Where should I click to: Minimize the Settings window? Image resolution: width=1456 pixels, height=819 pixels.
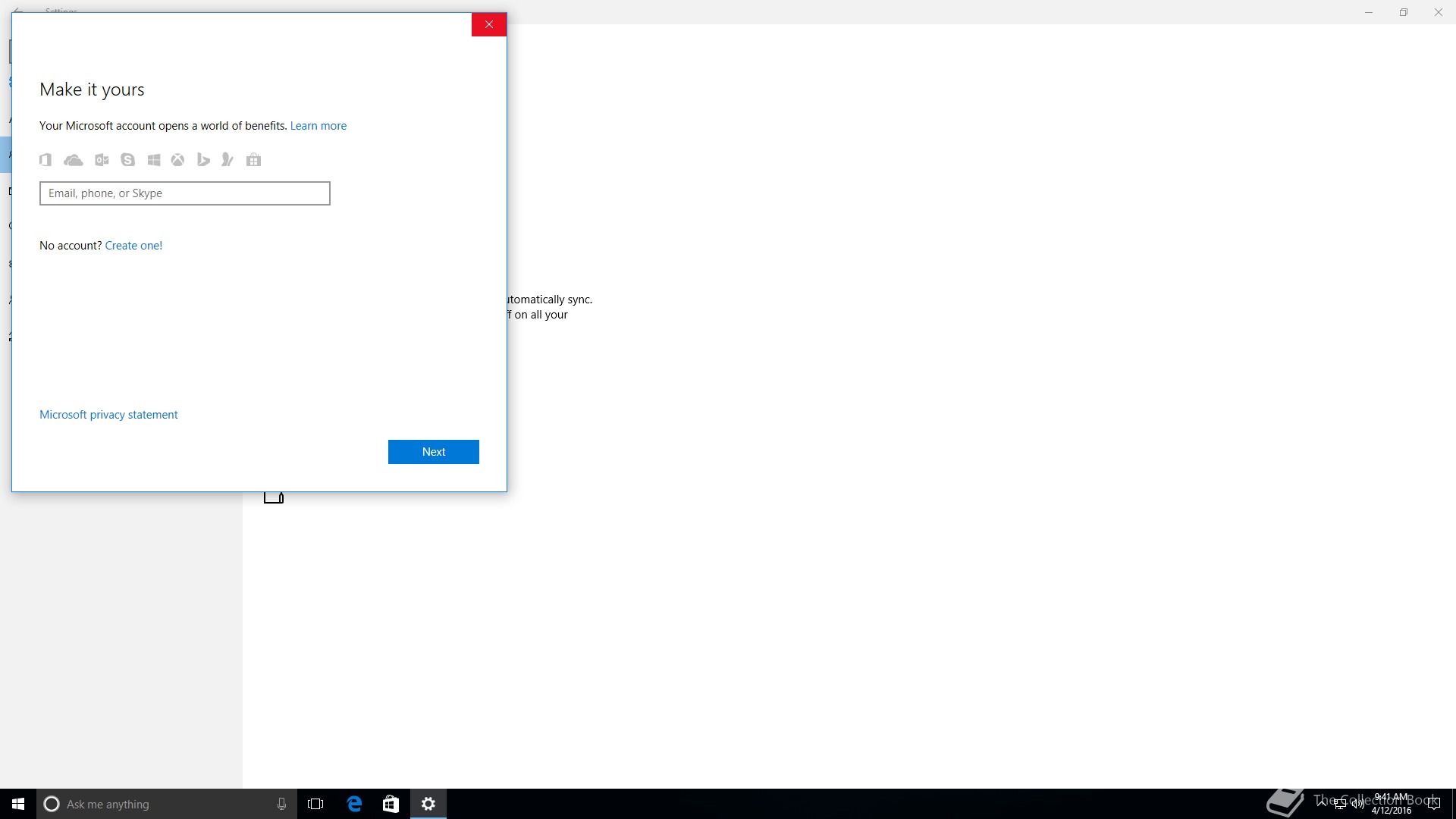[1369, 12]
